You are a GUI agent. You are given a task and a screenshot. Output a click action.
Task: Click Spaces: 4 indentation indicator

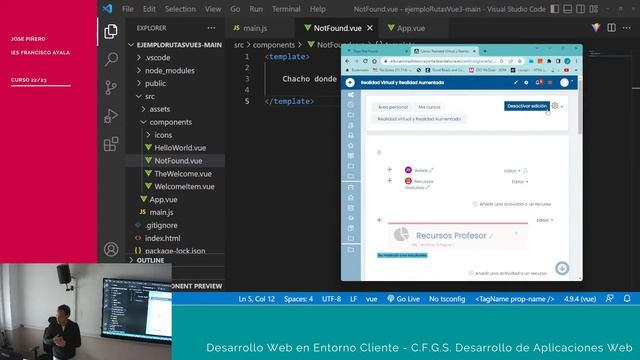tap(298, 299)
